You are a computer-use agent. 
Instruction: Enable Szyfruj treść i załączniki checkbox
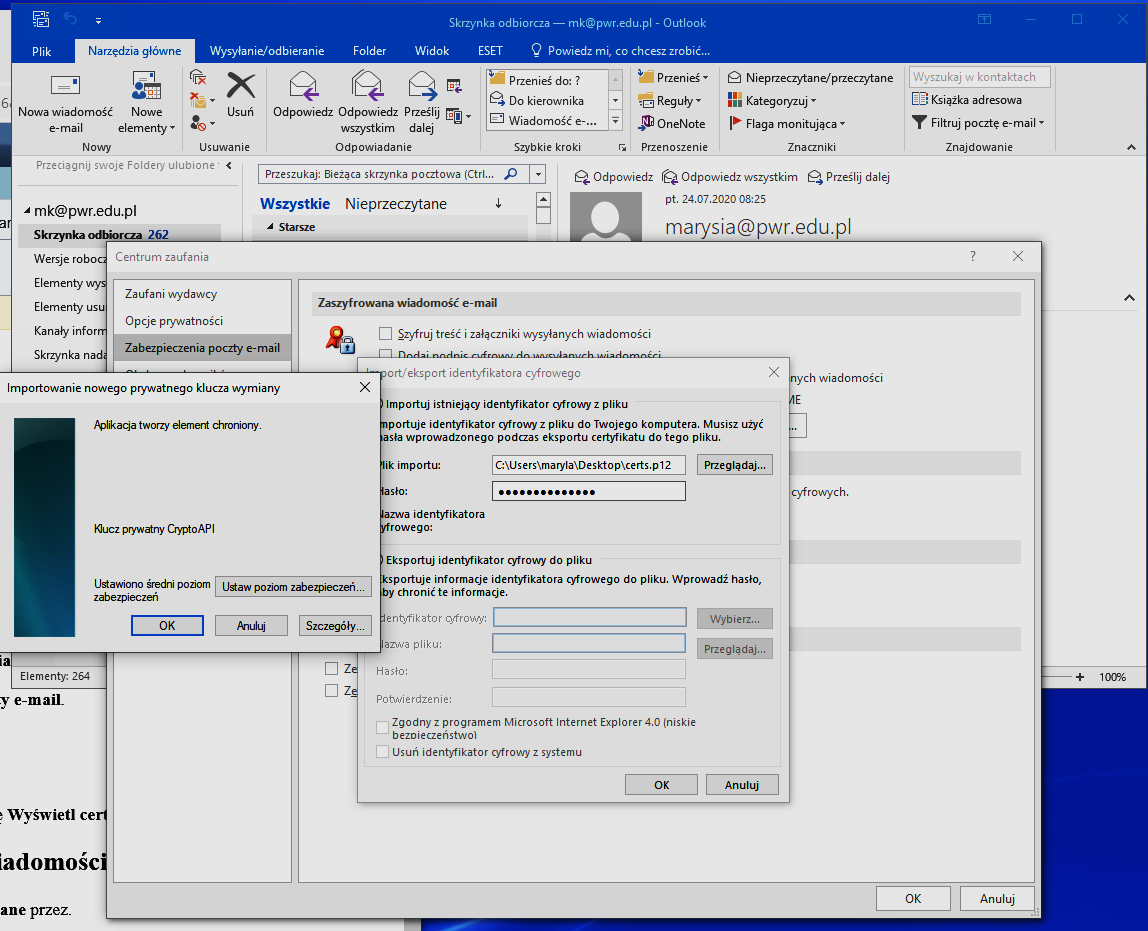[386, 333]
